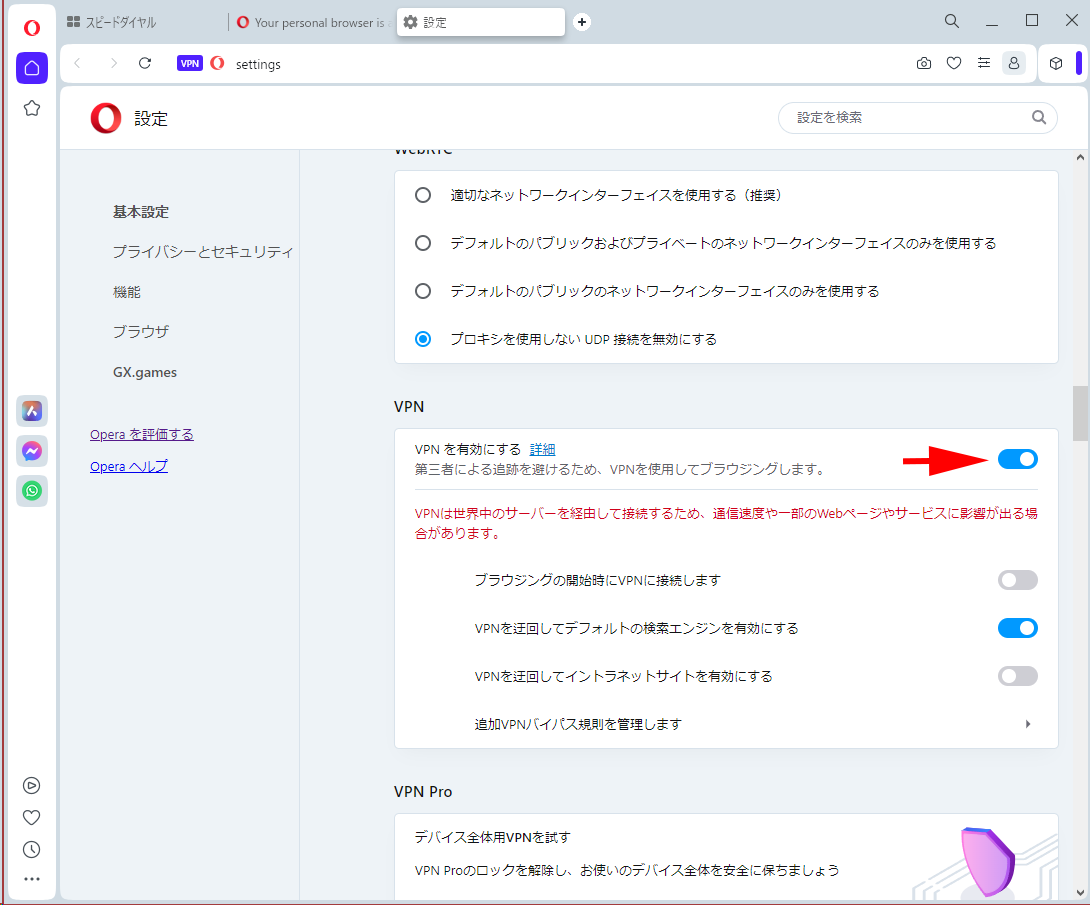The width and height of the screenshot is (1090, 905).
Task: Open the Easy Setup sliders icon
Action: pos(984,63)
